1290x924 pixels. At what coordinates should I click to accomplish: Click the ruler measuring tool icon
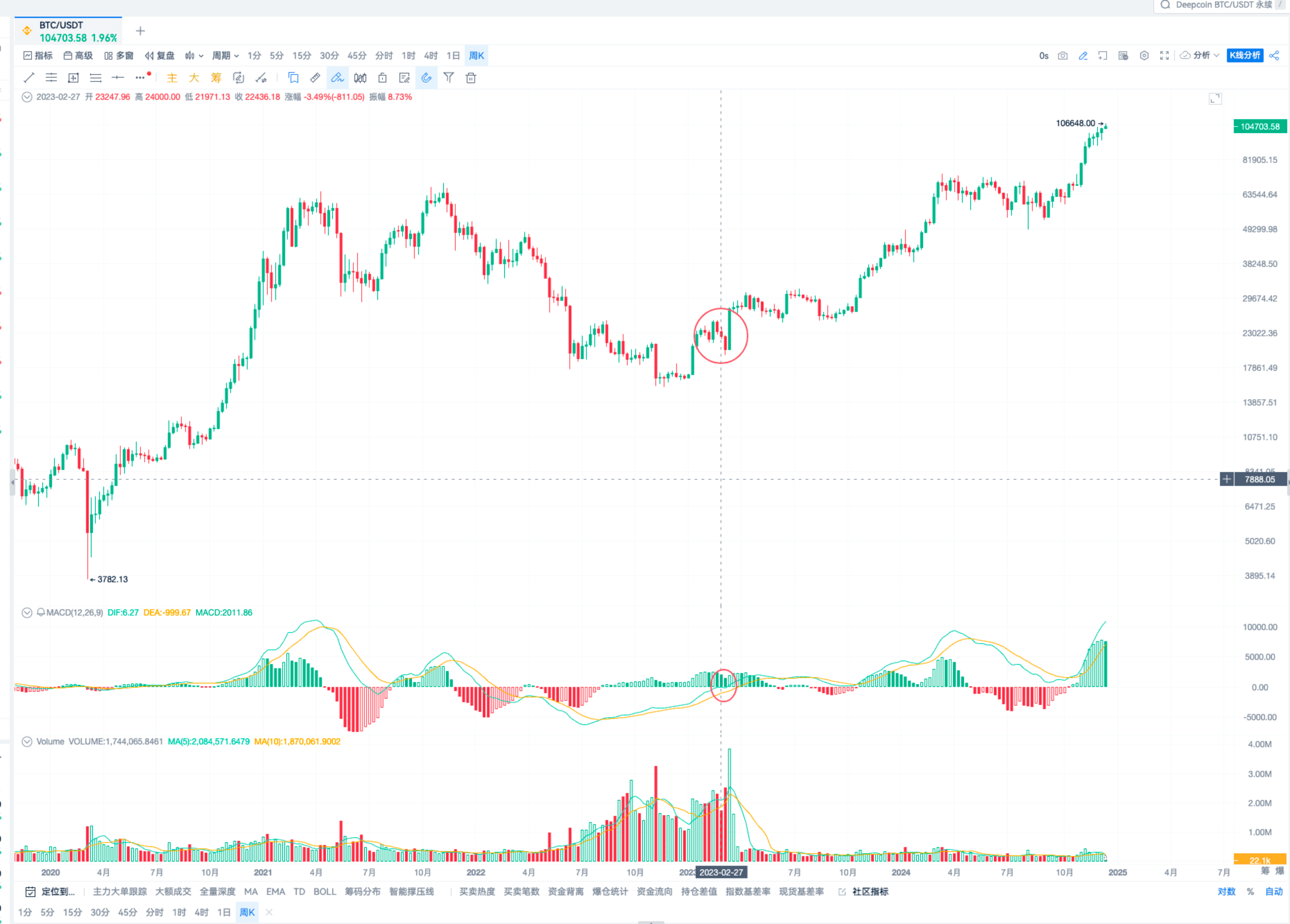(315, 78)
